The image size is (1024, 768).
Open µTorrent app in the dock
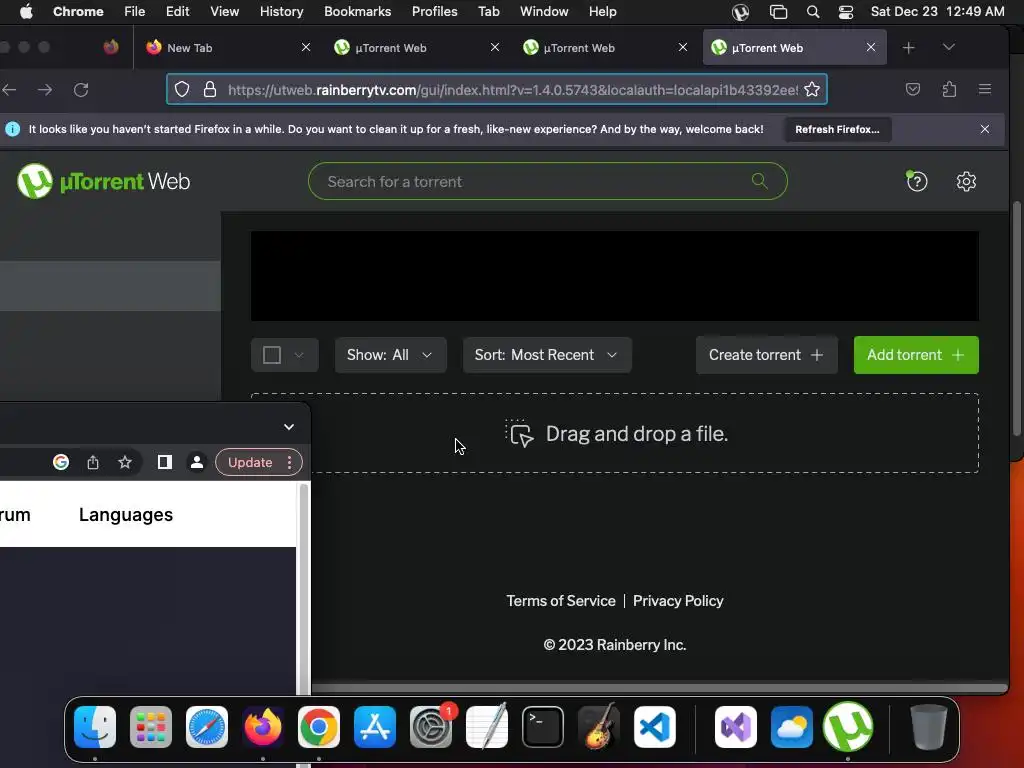pyautogui.click(x=848, y=727)
